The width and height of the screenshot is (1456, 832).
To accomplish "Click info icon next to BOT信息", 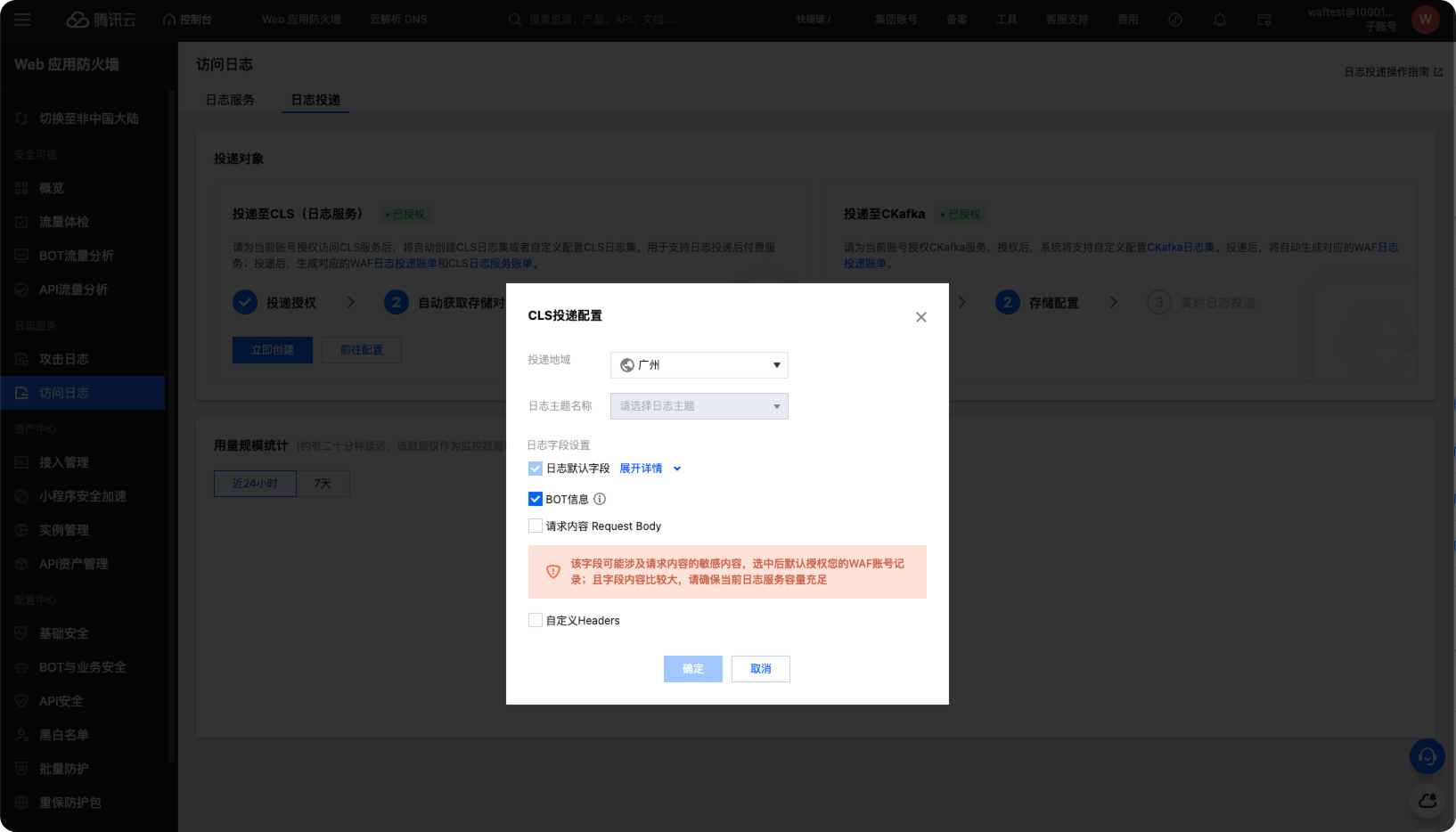I will [600, 499].
